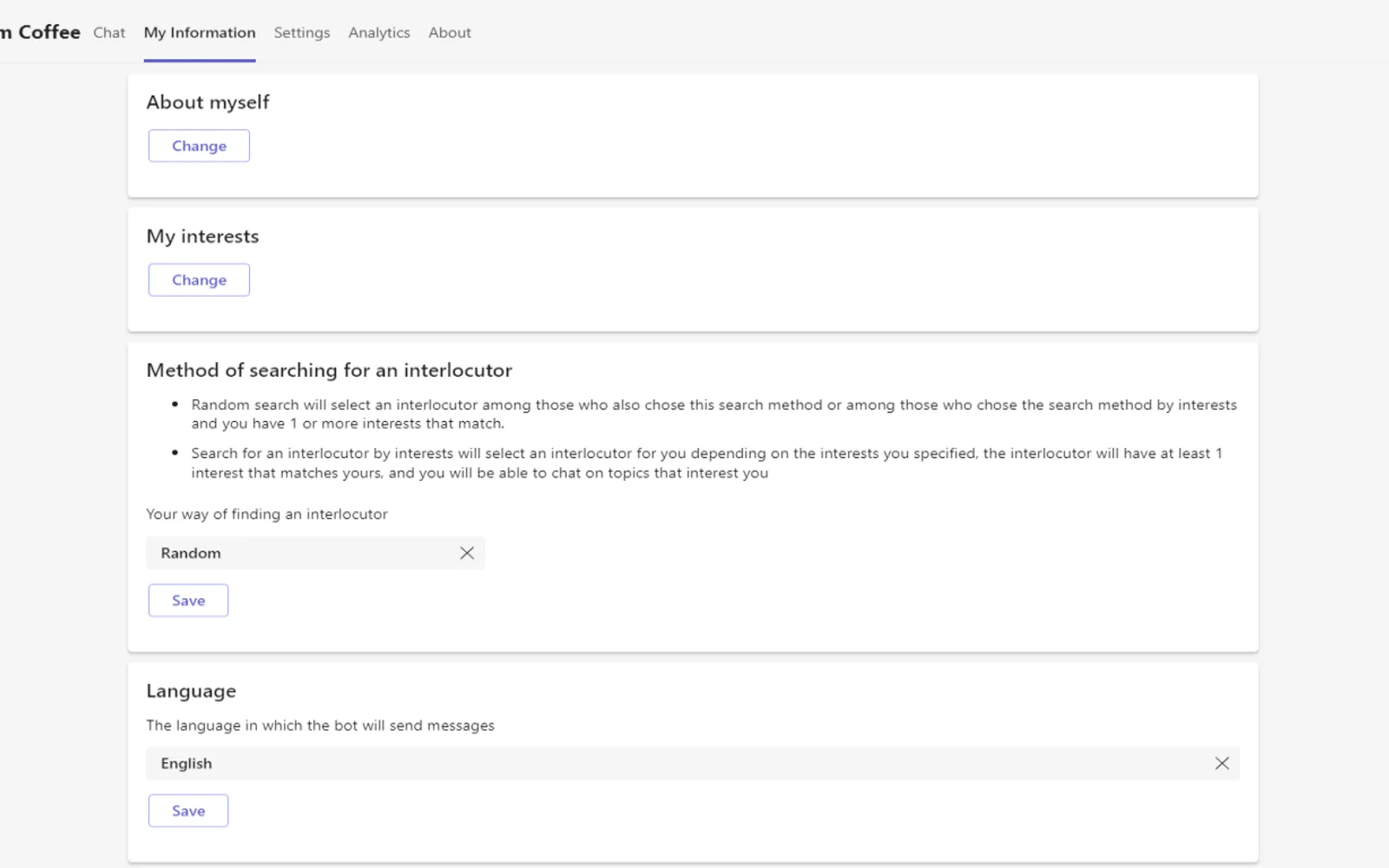Click the Random search explanation bullet
1389x868 pixels.
714,414
